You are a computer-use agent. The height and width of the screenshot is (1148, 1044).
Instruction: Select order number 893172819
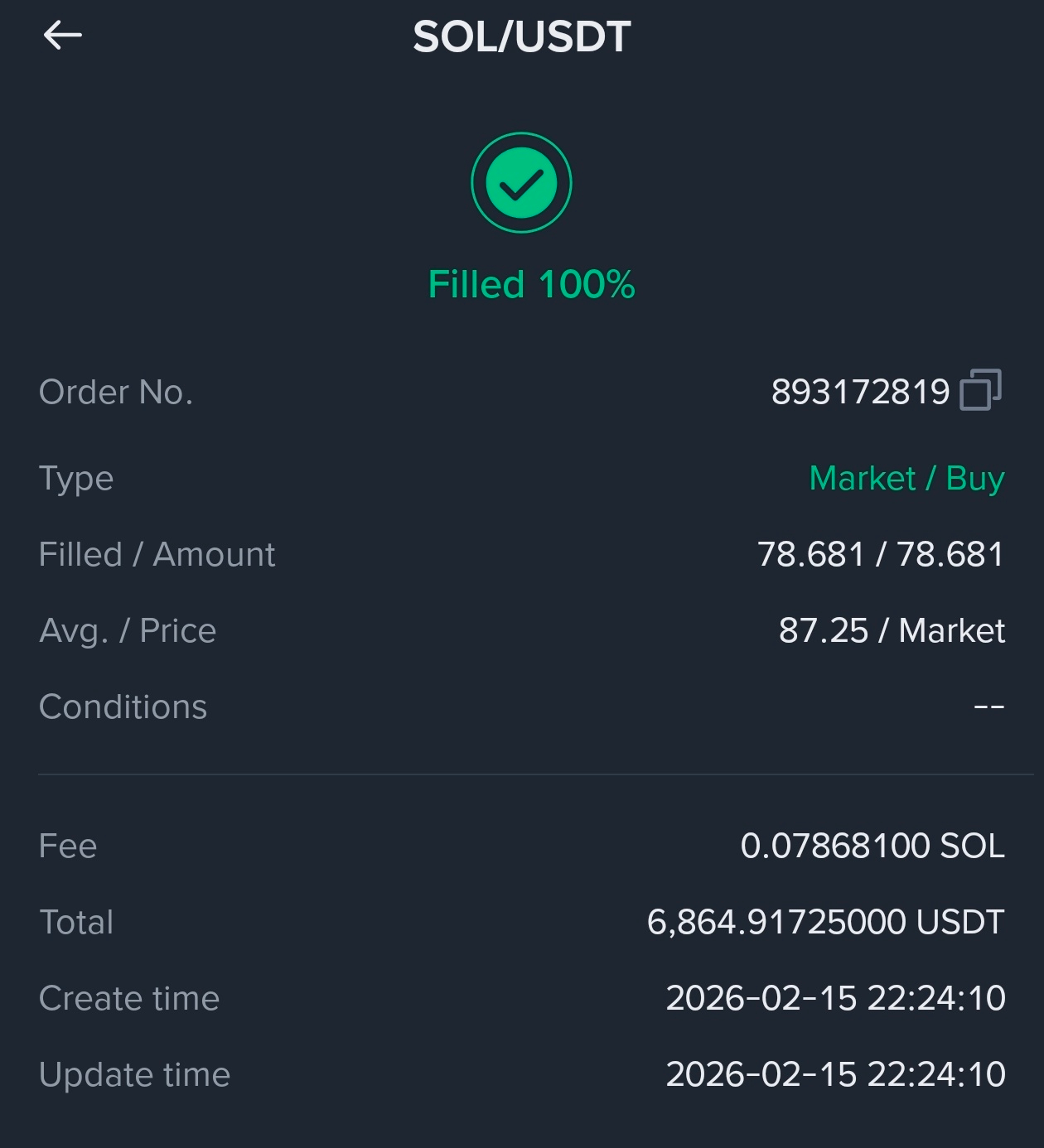860,392
